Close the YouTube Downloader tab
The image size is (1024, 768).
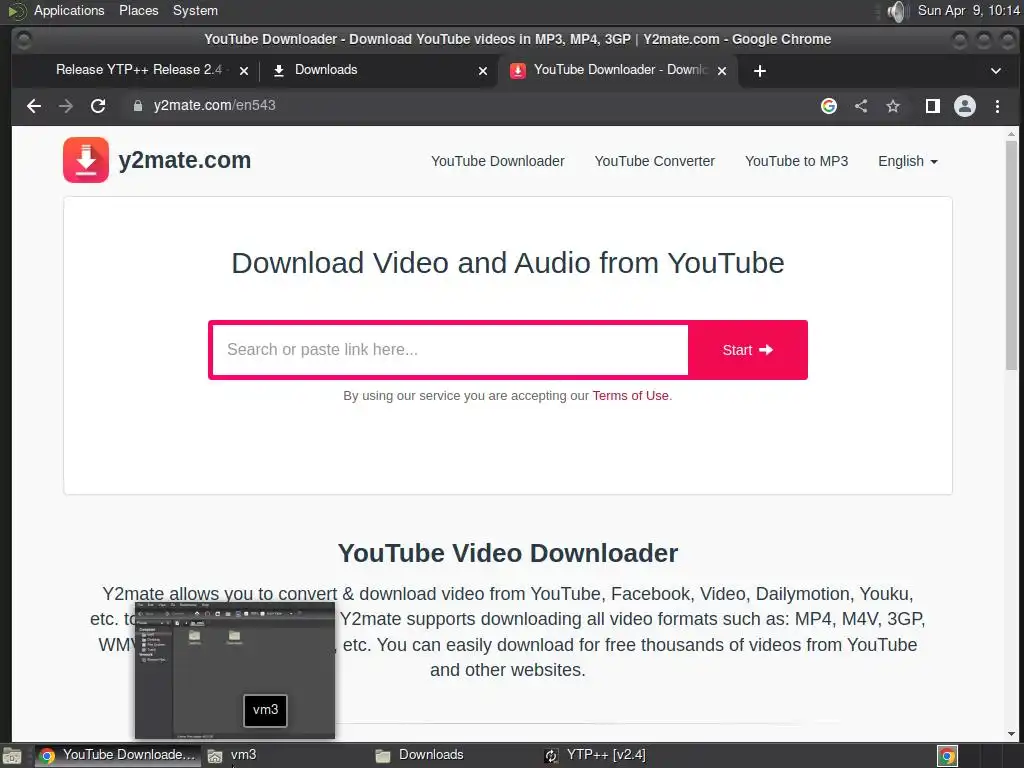point(722,71)
